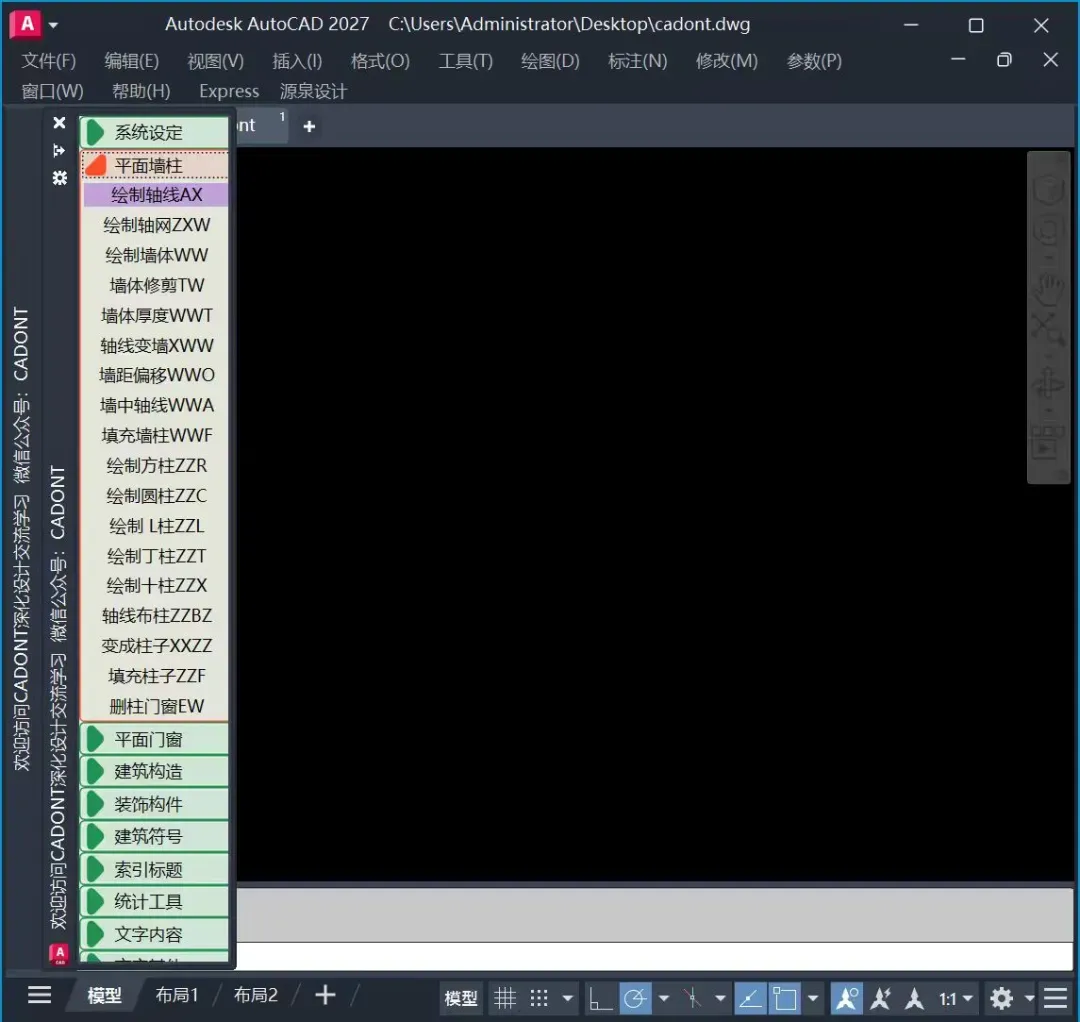The width and height of the screenshot is (1080, 1022).
Task: Run the 绘制轴线AX command
Action: 156,195
